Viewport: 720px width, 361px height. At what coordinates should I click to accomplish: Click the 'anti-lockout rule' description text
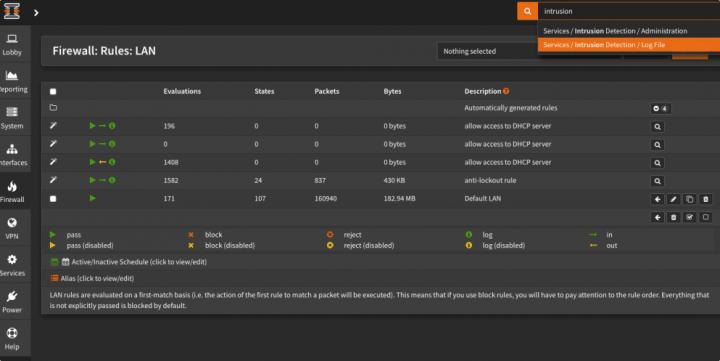pos(490,180)
